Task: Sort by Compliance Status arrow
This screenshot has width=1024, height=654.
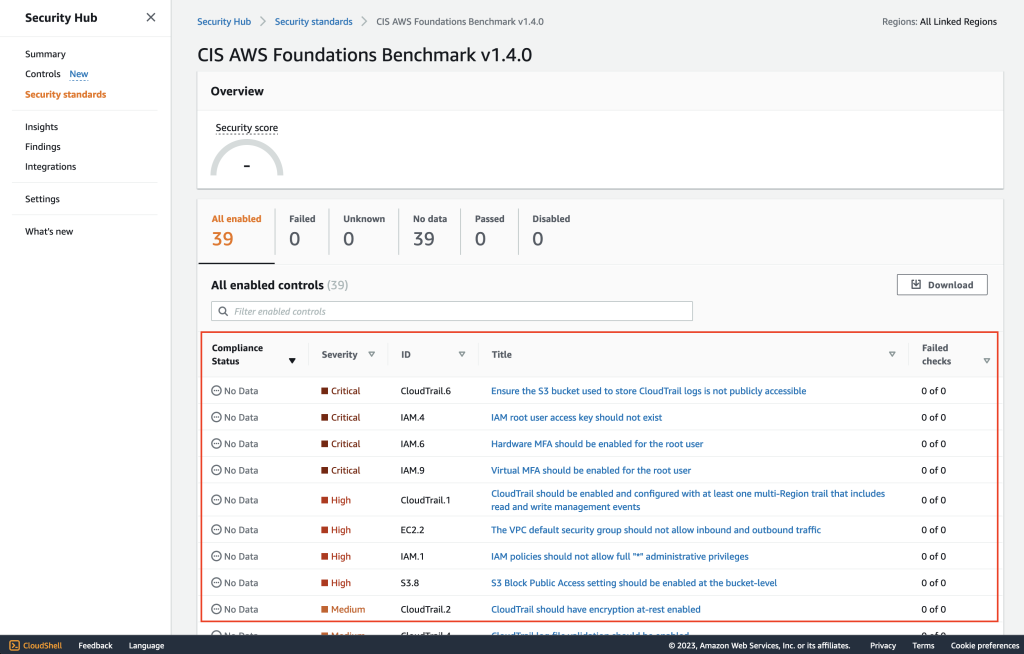Action: pos(292,361)
